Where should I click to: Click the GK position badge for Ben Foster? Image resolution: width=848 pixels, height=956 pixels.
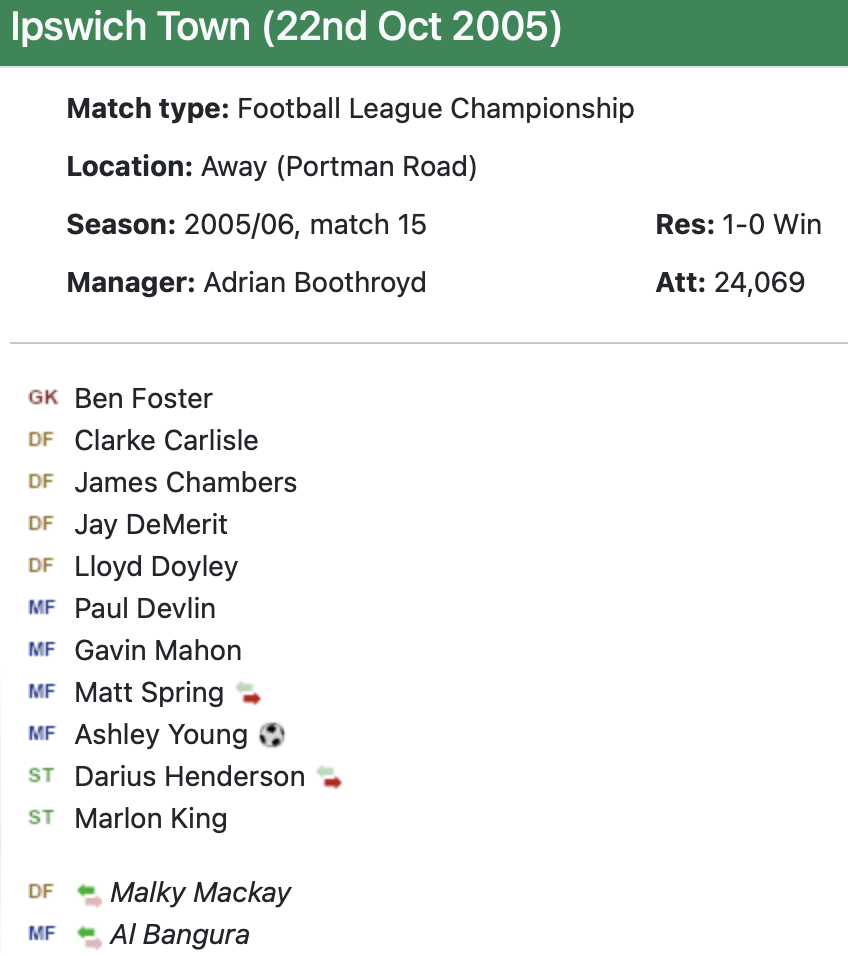(43, 398)
